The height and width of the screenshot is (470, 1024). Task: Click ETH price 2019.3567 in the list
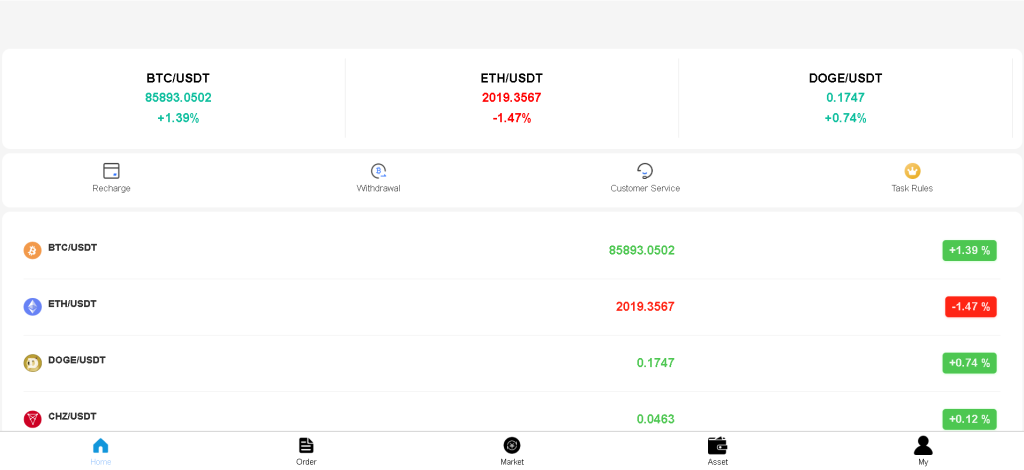coord(645,307)
